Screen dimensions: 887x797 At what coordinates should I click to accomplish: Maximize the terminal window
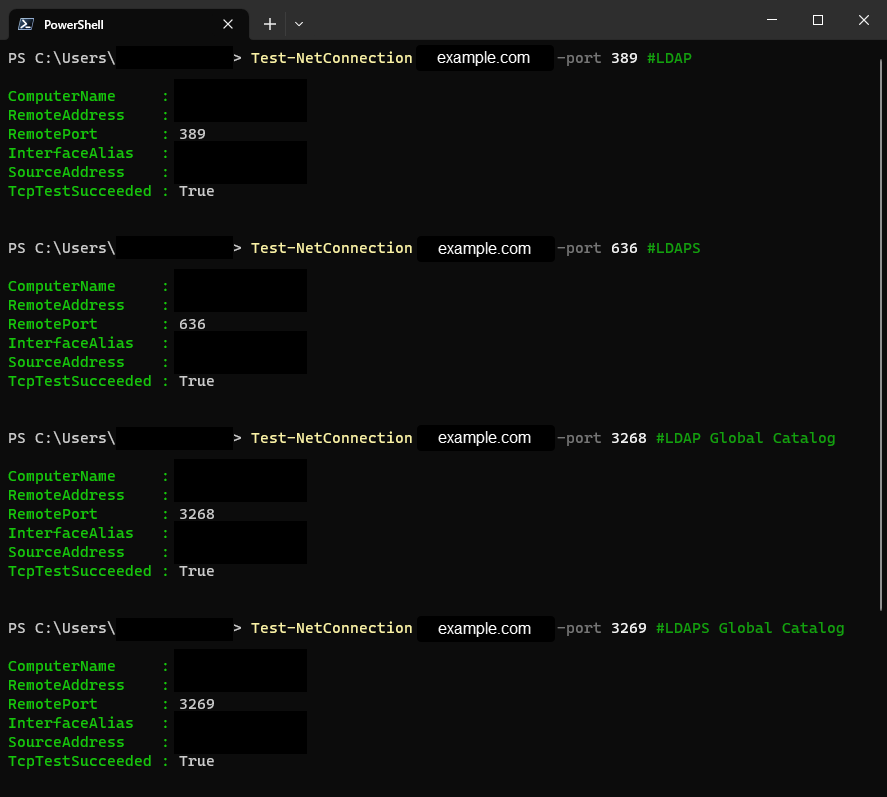point(817,20)
